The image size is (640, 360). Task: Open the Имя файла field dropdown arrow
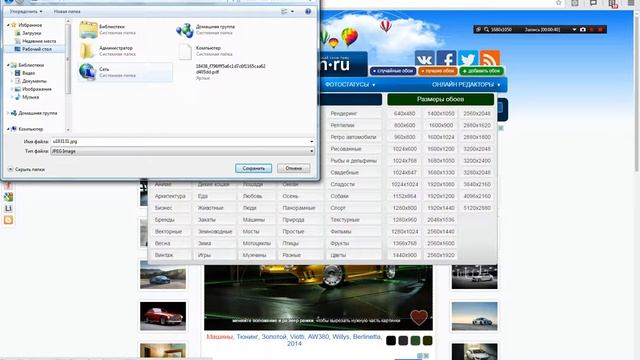point(311,141)
